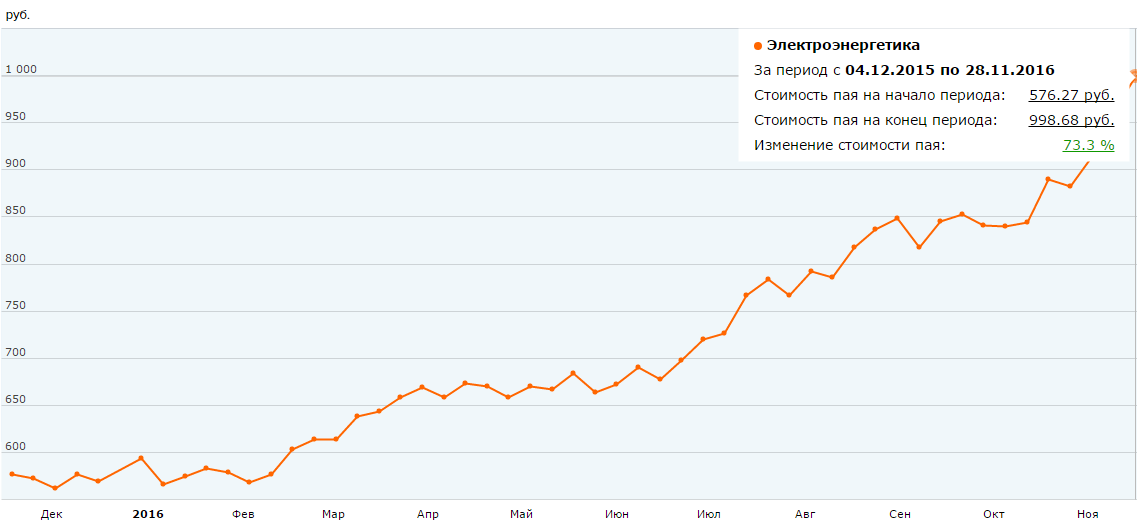Click the 600 value axis label
Image resolution: width=1137 pixels, height=527 pixels.
click(16, 447)
